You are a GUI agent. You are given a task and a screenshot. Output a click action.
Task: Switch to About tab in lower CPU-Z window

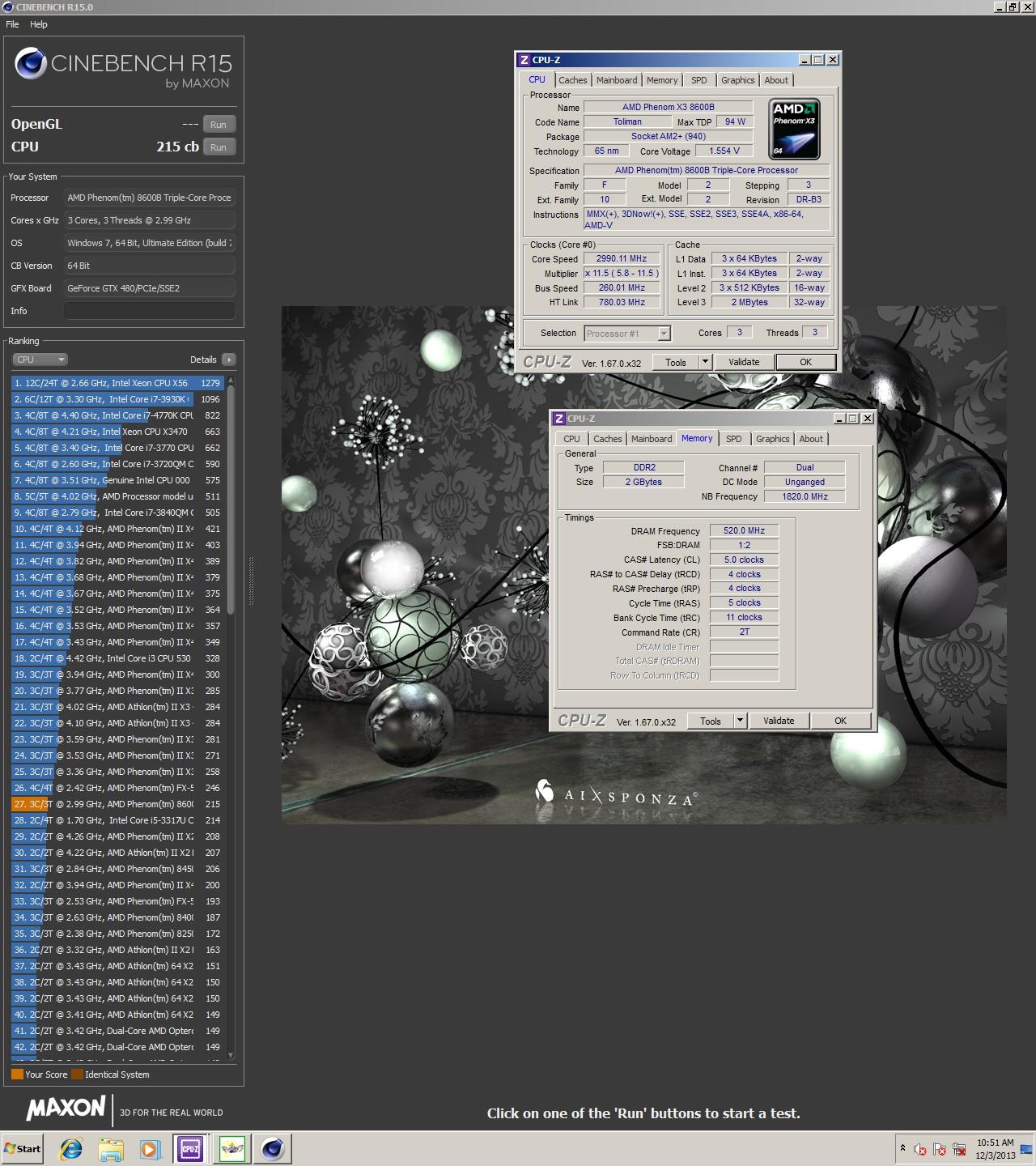pos(811,439)
